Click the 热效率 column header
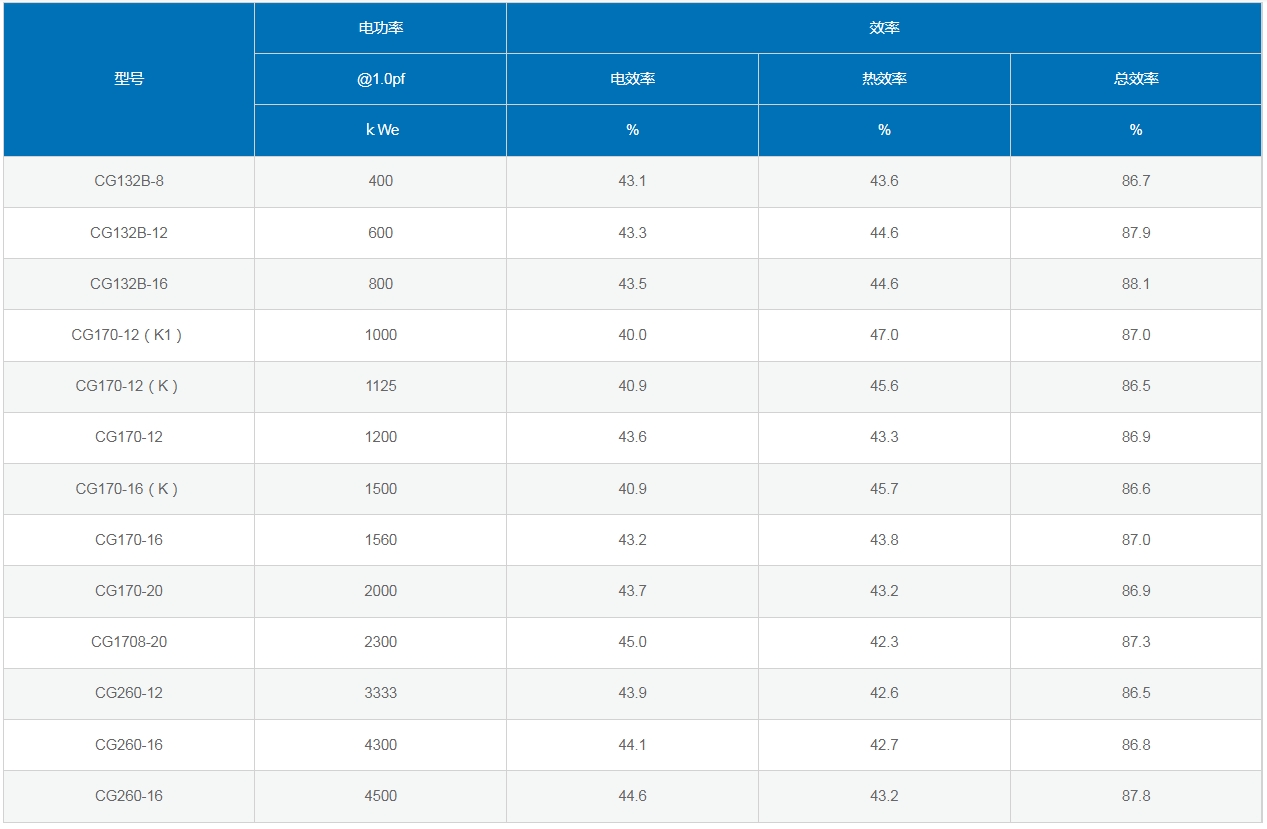Screen dimensions: 1267x829 [x=884, y=79]
